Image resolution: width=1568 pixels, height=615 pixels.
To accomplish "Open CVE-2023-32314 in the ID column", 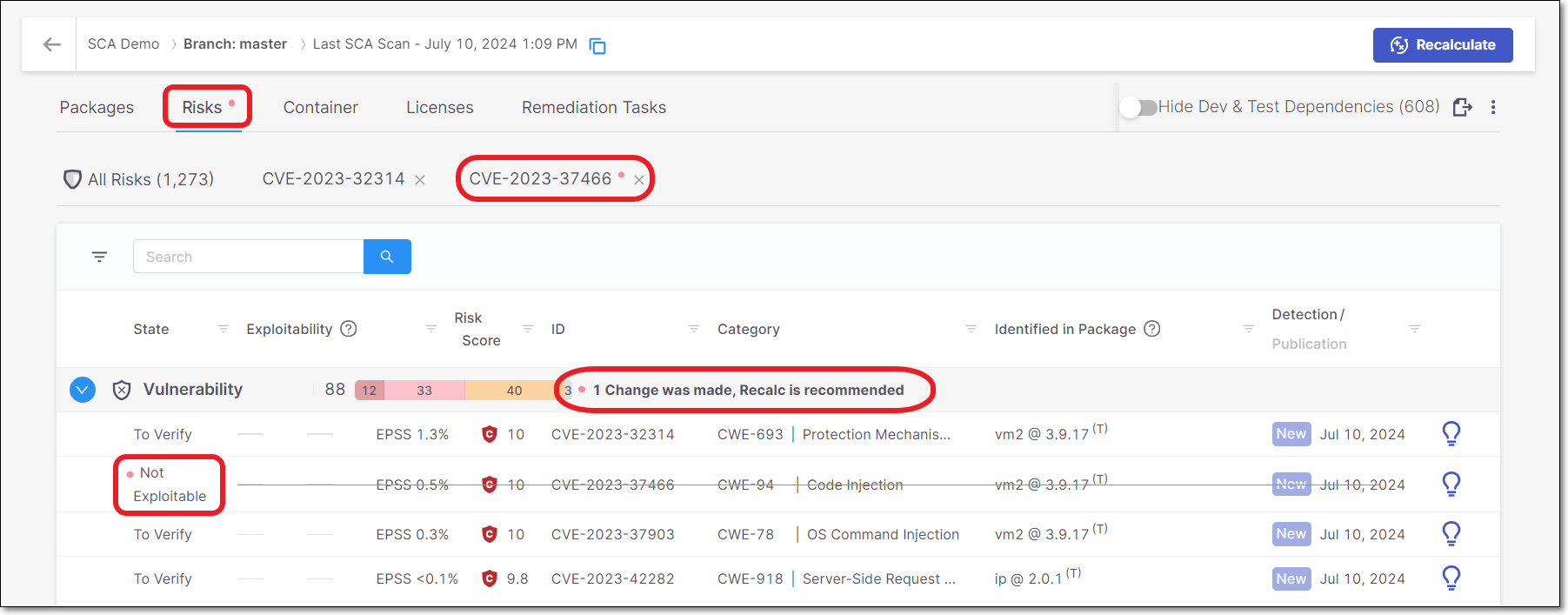I will coord(613,434).
